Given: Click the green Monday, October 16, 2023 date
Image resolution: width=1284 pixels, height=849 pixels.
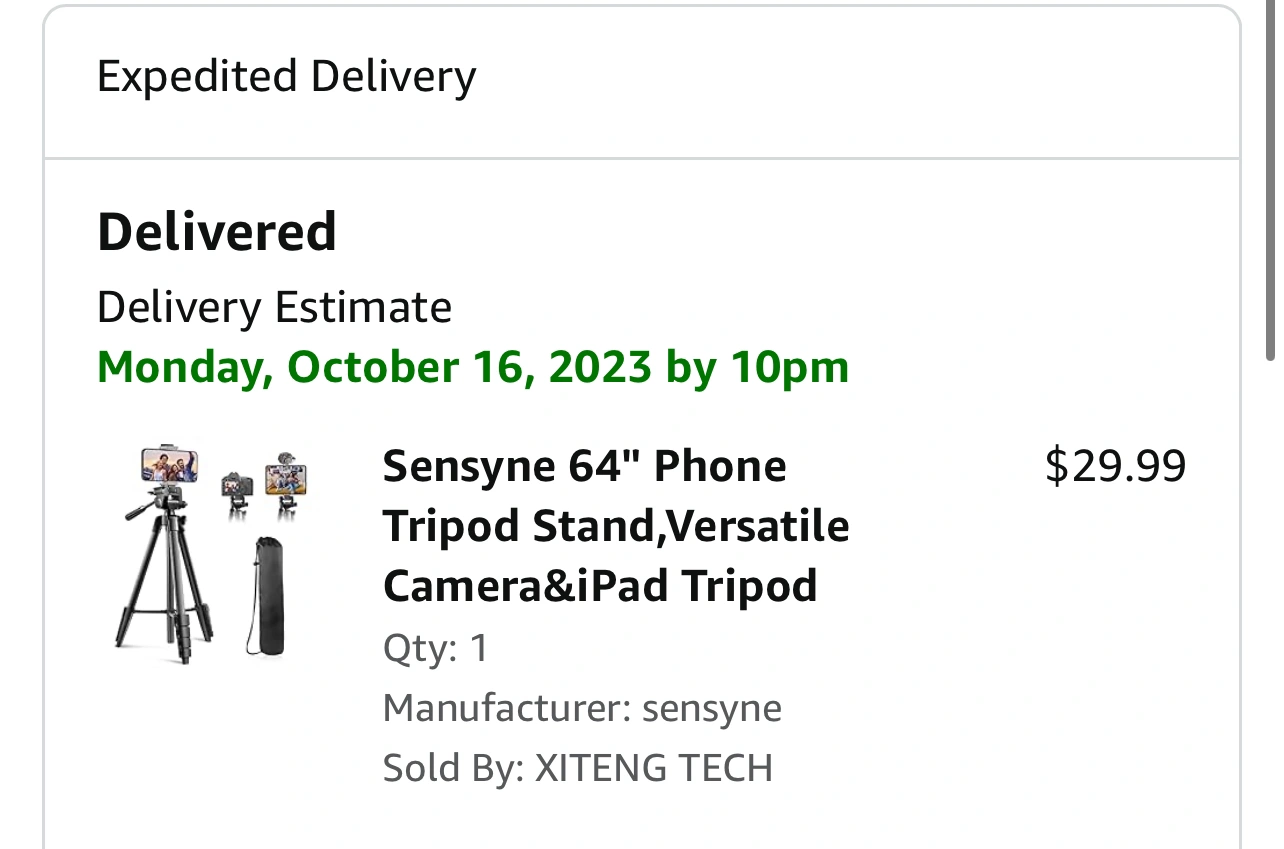Looking at the screenshot, I should 374,367.
